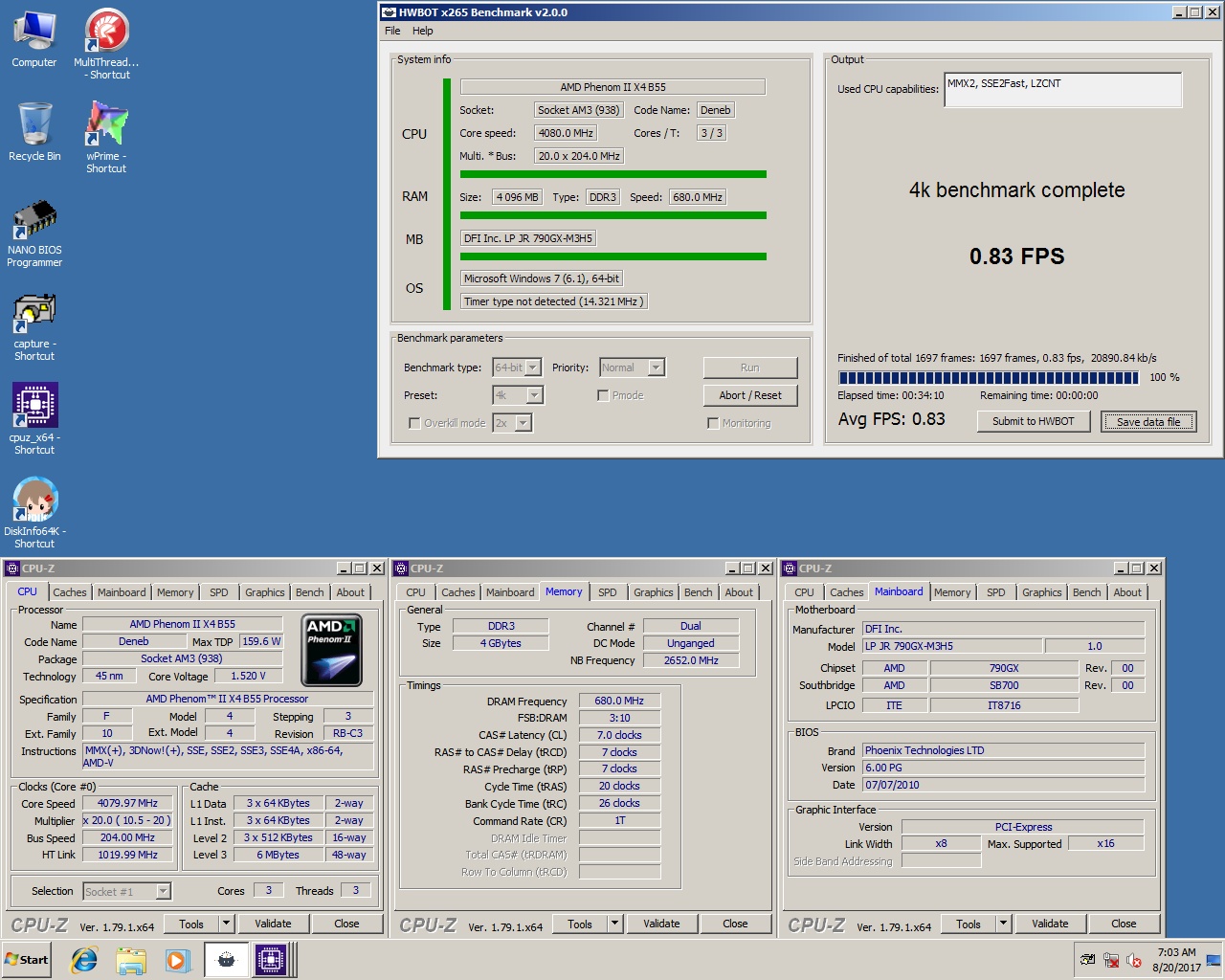Click the 0.83 FPS result text
This screenshot has height=980, width=1225.
tap(1016, 256)
